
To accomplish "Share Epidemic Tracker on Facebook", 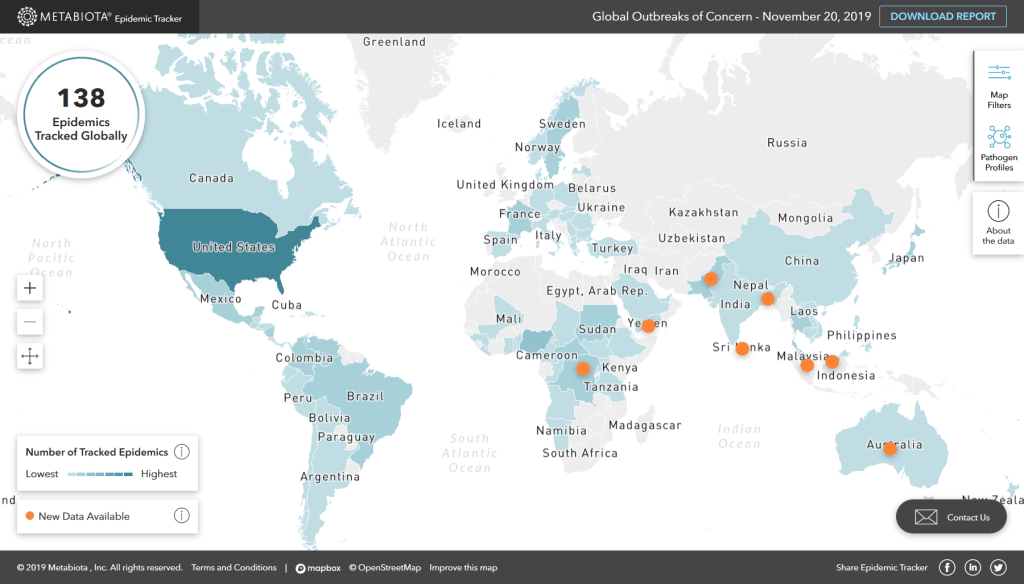I will 947,568.
